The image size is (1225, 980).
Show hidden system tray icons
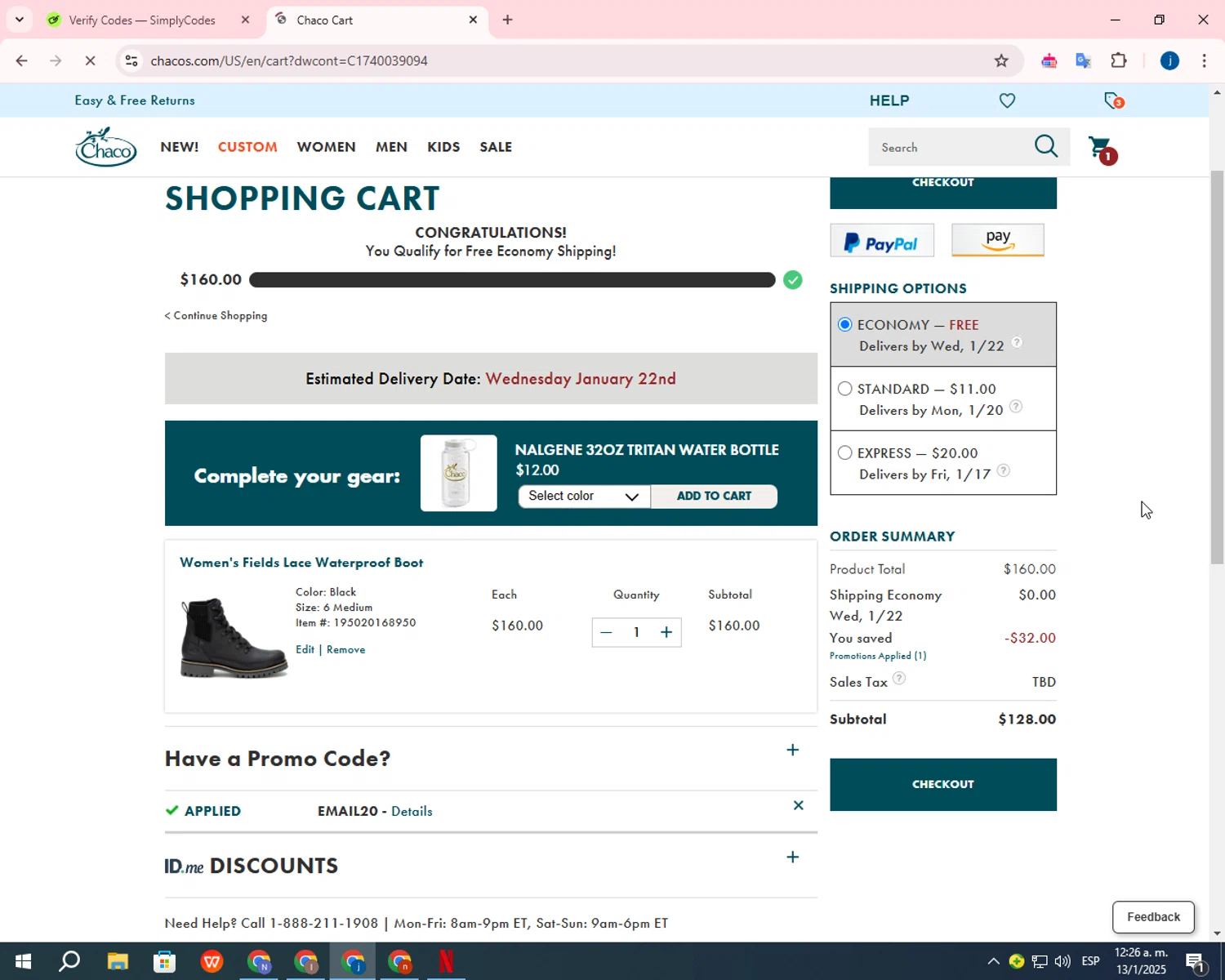[x=993, y=961]
